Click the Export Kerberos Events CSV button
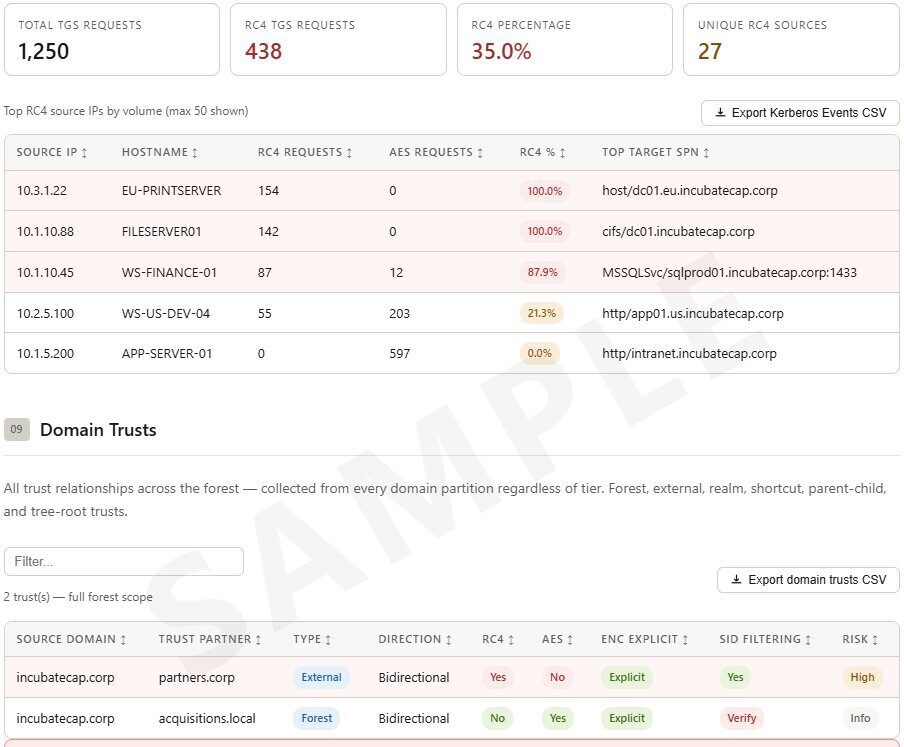Viewport: 904px width, 747px height. [x=799, y=113]
